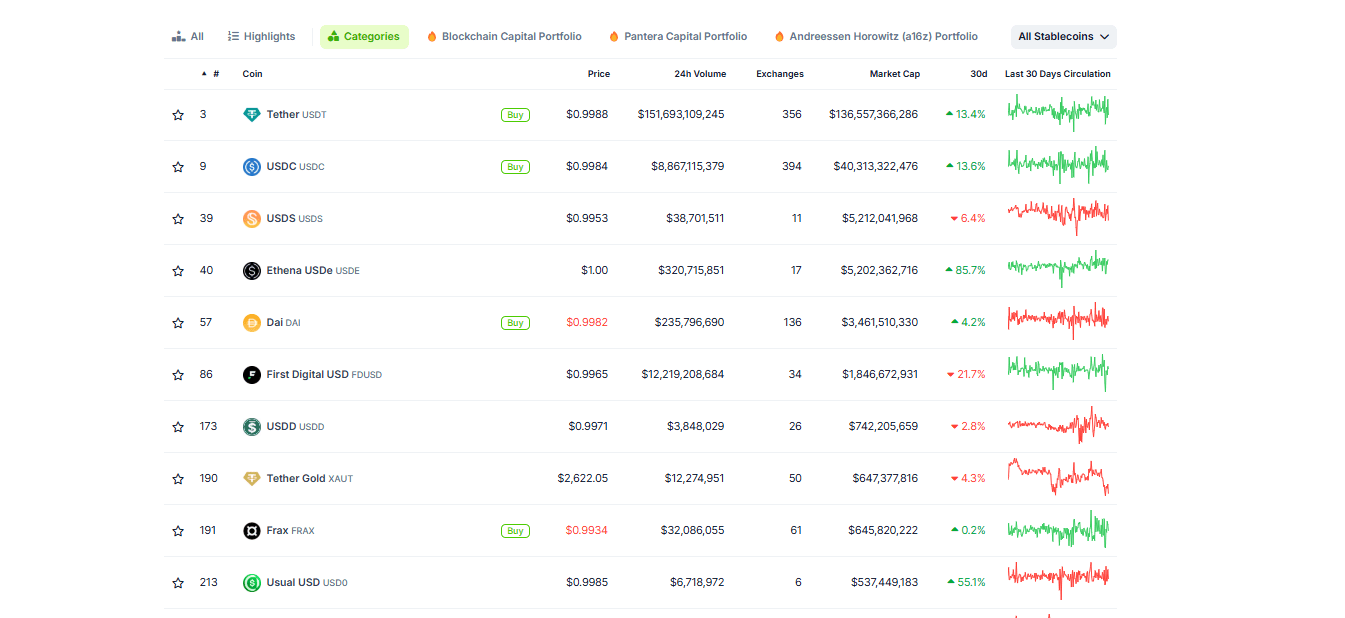This screenshot has width=1345, height=618.
Task: Click Last 30 Days Circulation header
Action: [x=1058, y=74]
